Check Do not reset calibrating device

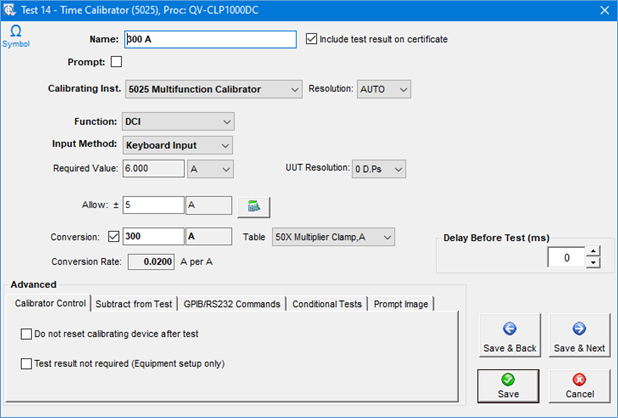coord(26,333)
